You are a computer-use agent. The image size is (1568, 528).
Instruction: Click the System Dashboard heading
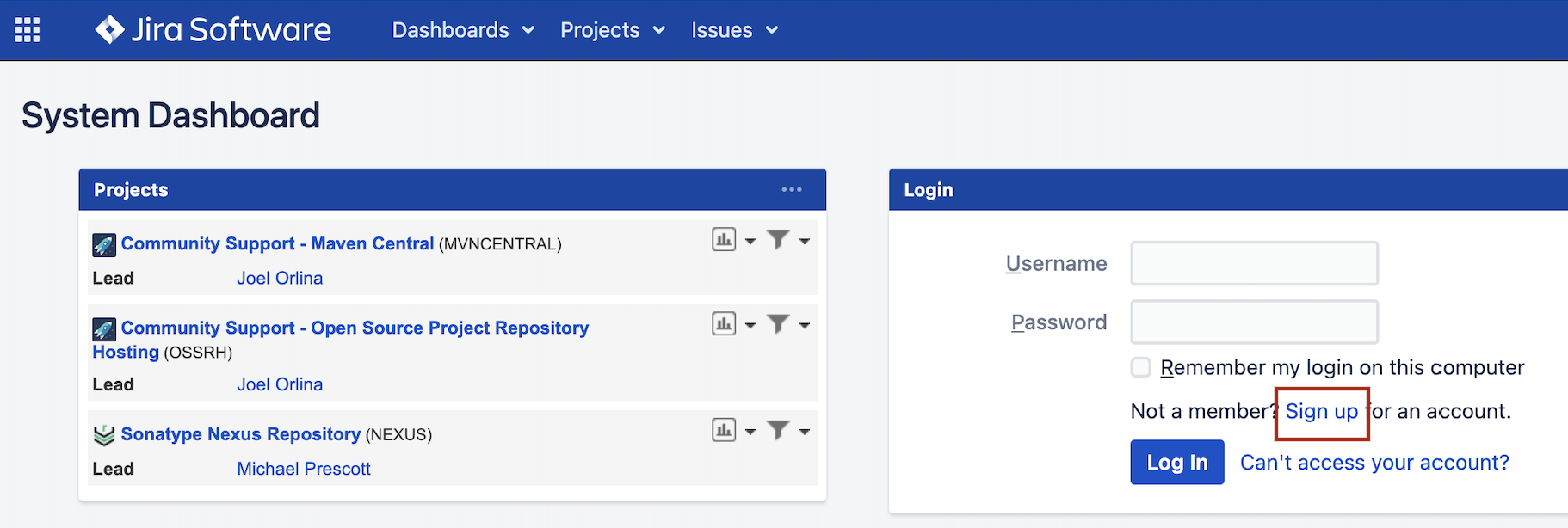click(170, 115)
